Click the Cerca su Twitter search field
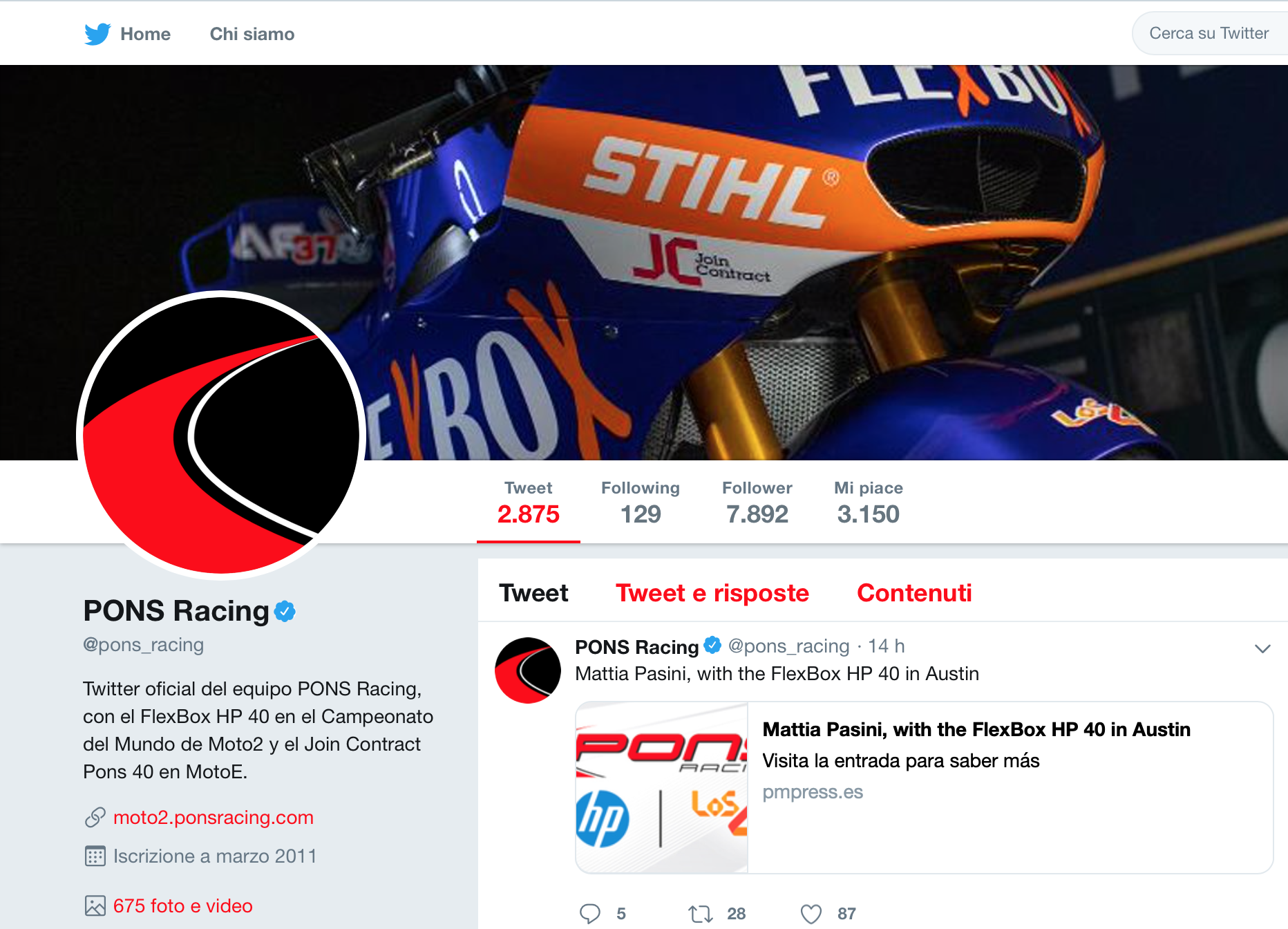The width and height of the screenshot is (1288, 929). 1209,33
